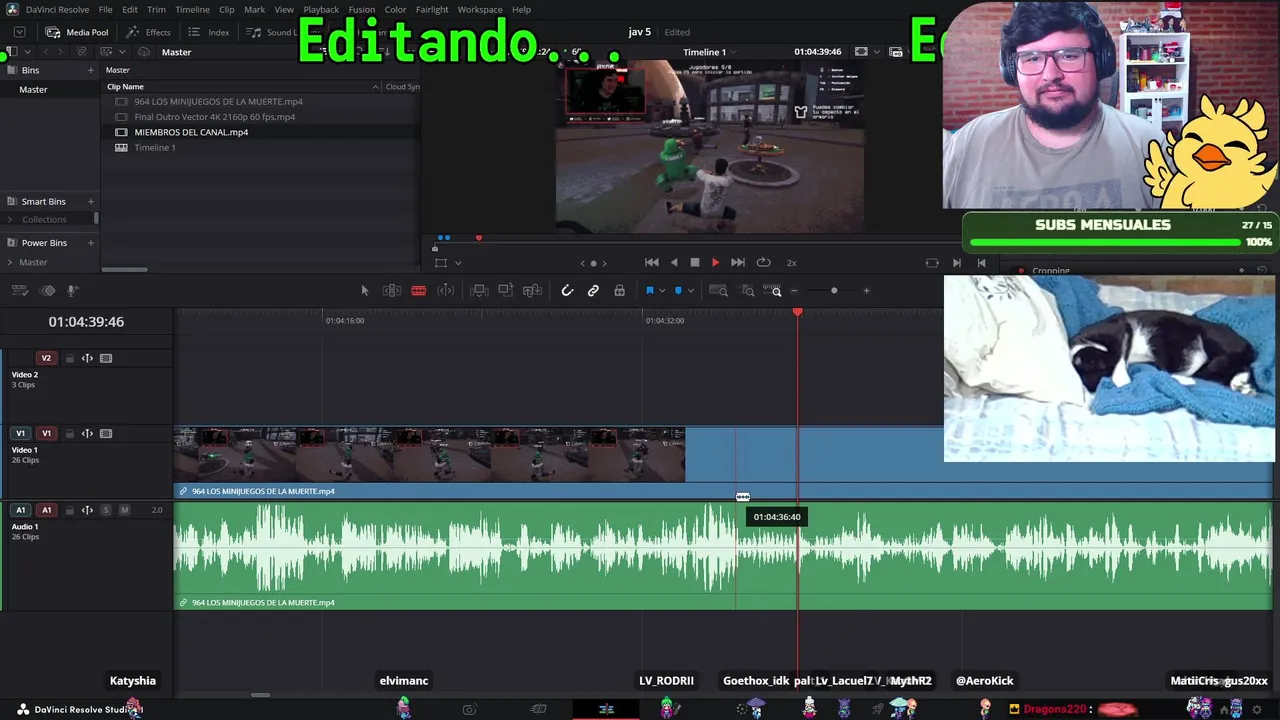
Task: Open the Trim menu
Action: [x=156, y=10]
